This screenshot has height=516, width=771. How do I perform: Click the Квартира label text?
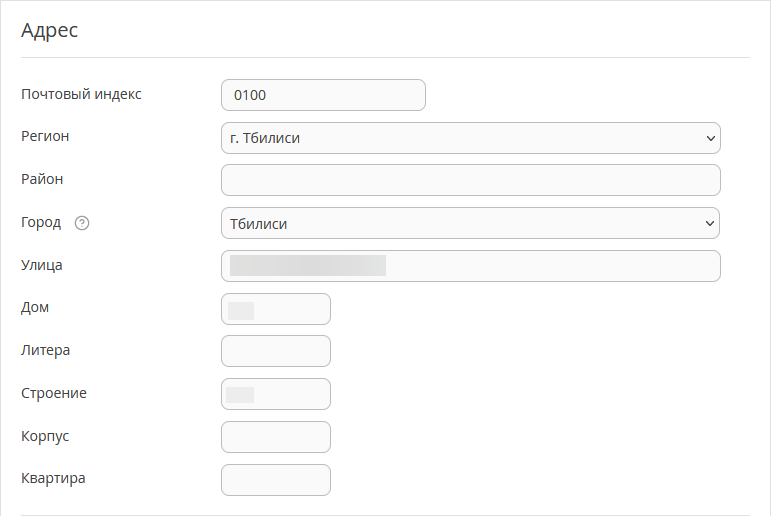point(53,478)
